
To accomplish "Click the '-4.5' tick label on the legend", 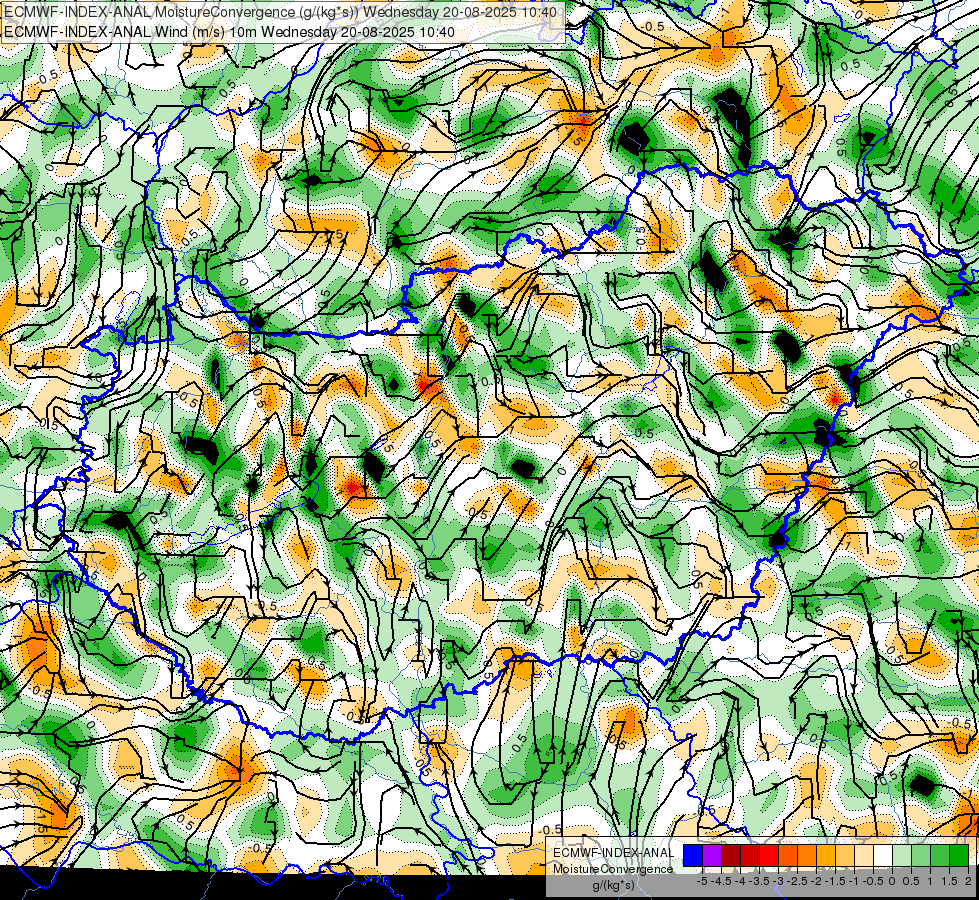I will [x=721, y=881].
